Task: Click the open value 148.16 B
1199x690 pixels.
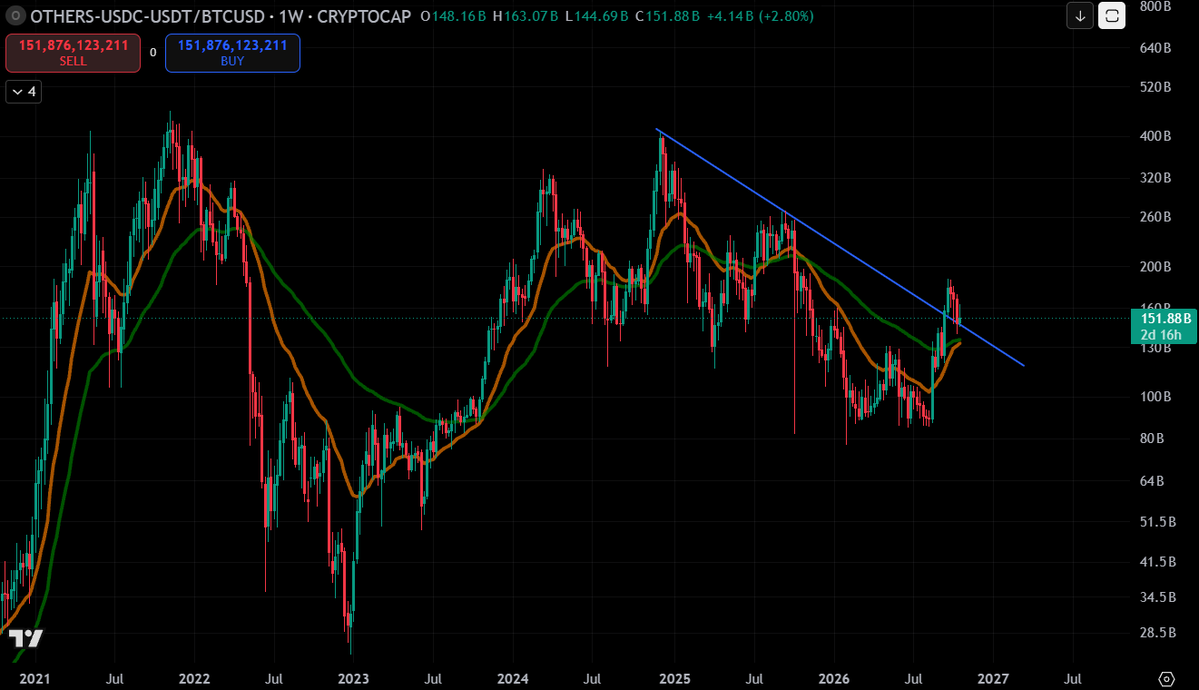Action: tap(459, 16)
